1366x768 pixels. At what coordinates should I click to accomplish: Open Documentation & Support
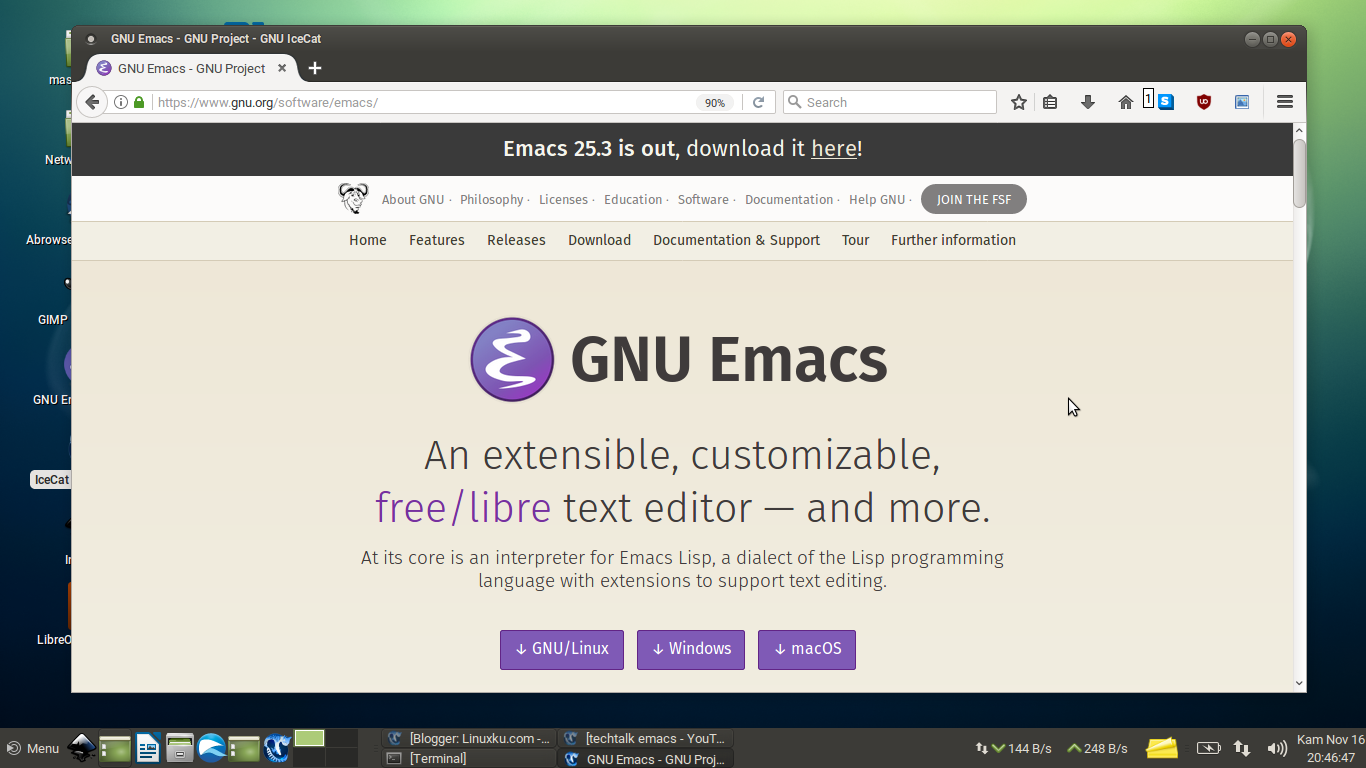point(736,240)
